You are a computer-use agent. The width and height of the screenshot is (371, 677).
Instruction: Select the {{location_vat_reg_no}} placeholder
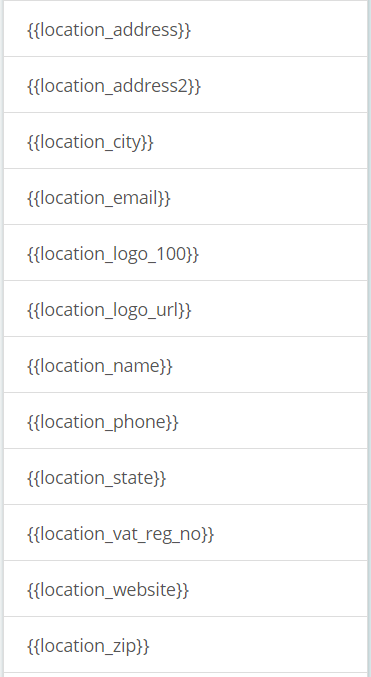point(185,533)
